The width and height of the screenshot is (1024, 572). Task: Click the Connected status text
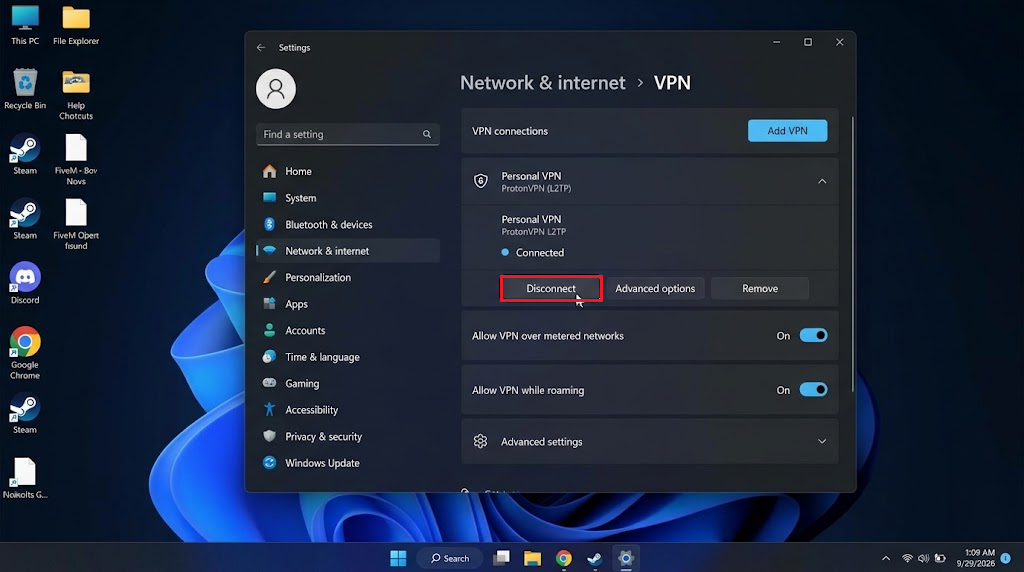(540, 253)
